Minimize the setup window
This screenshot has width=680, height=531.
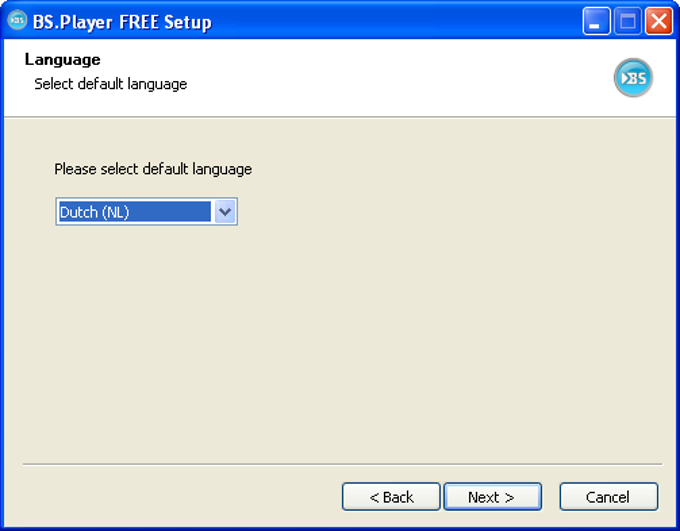click(596, 21)
